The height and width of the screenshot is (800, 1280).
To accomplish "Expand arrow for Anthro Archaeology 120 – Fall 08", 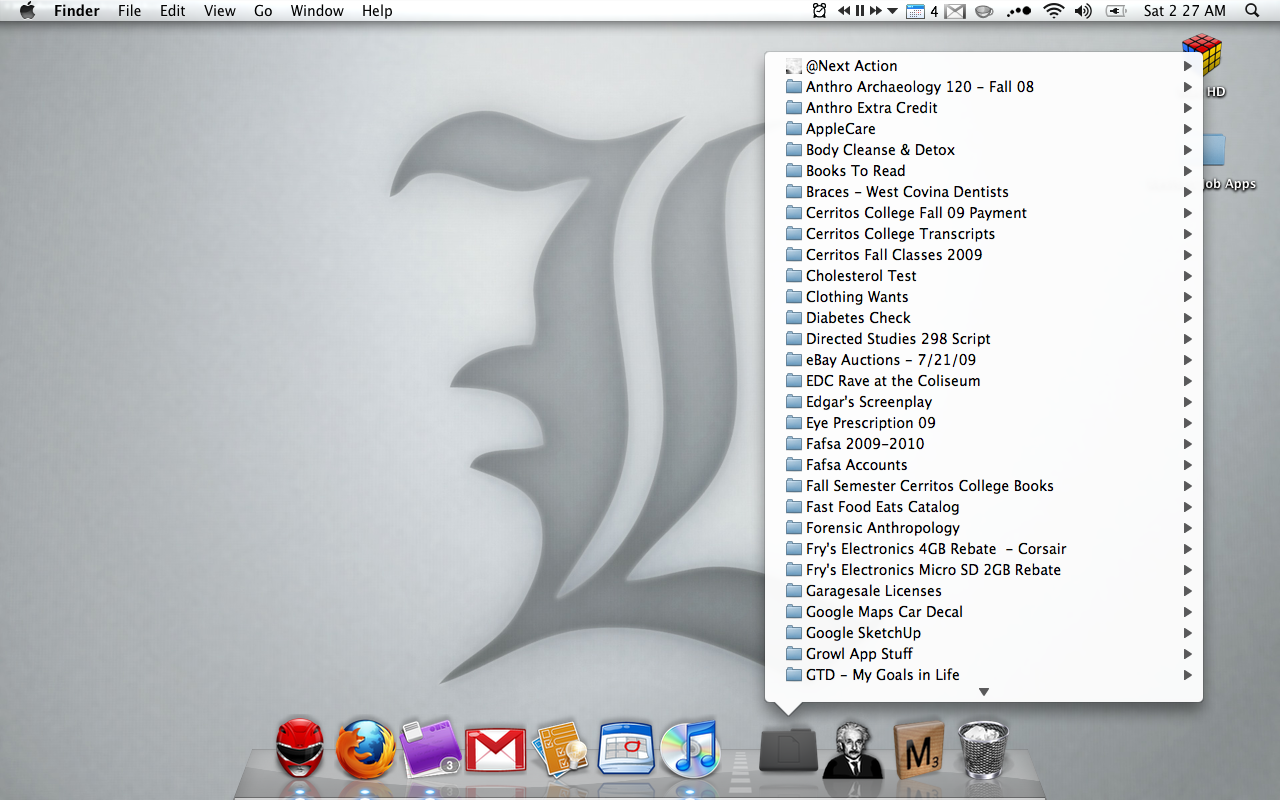I will pos(1188,87).
